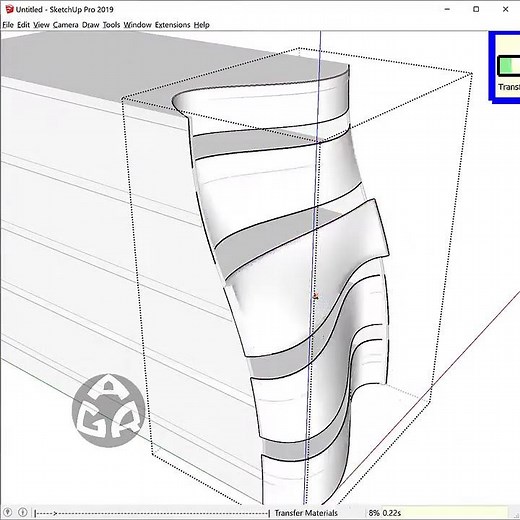Open the Camera menu

click(66, 25)
